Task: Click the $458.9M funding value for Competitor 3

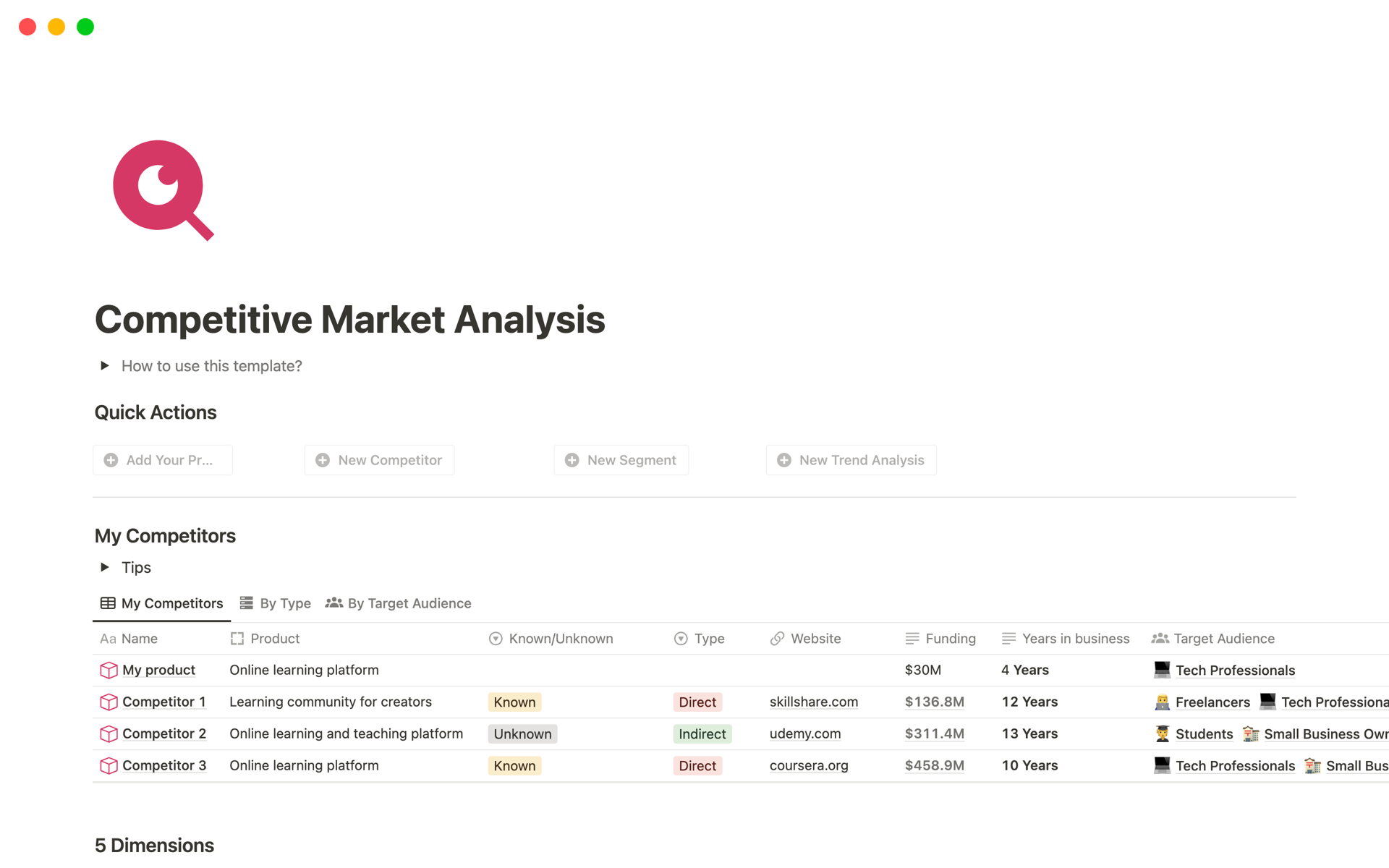Action: [934, 765]
